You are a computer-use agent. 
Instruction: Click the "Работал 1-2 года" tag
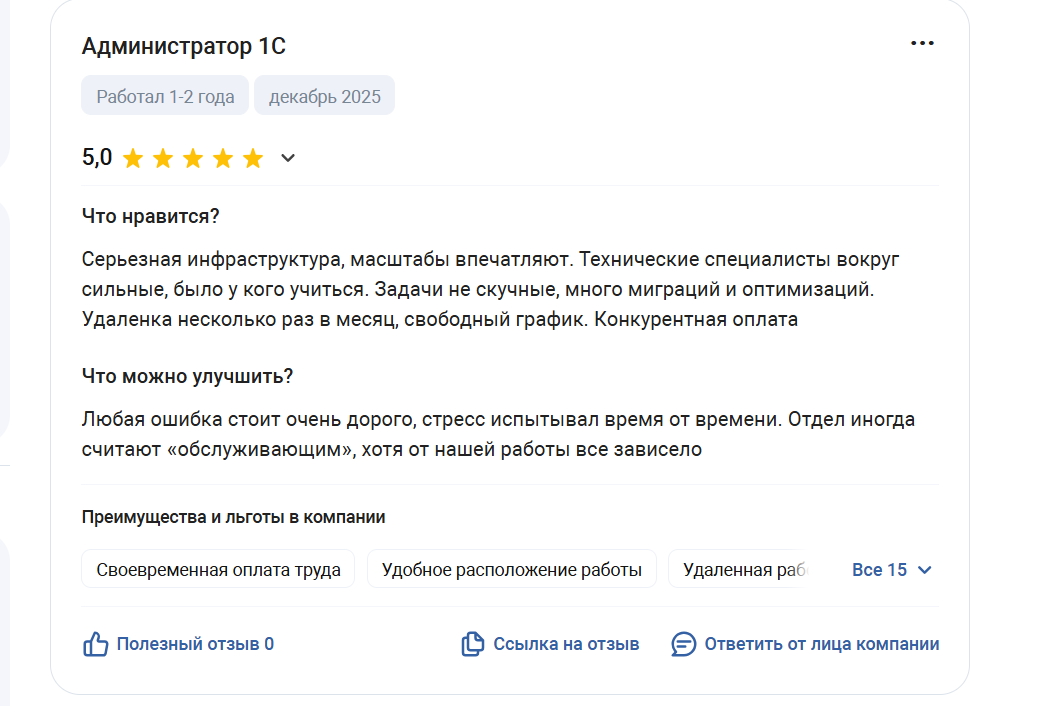[x=166, y=97]
